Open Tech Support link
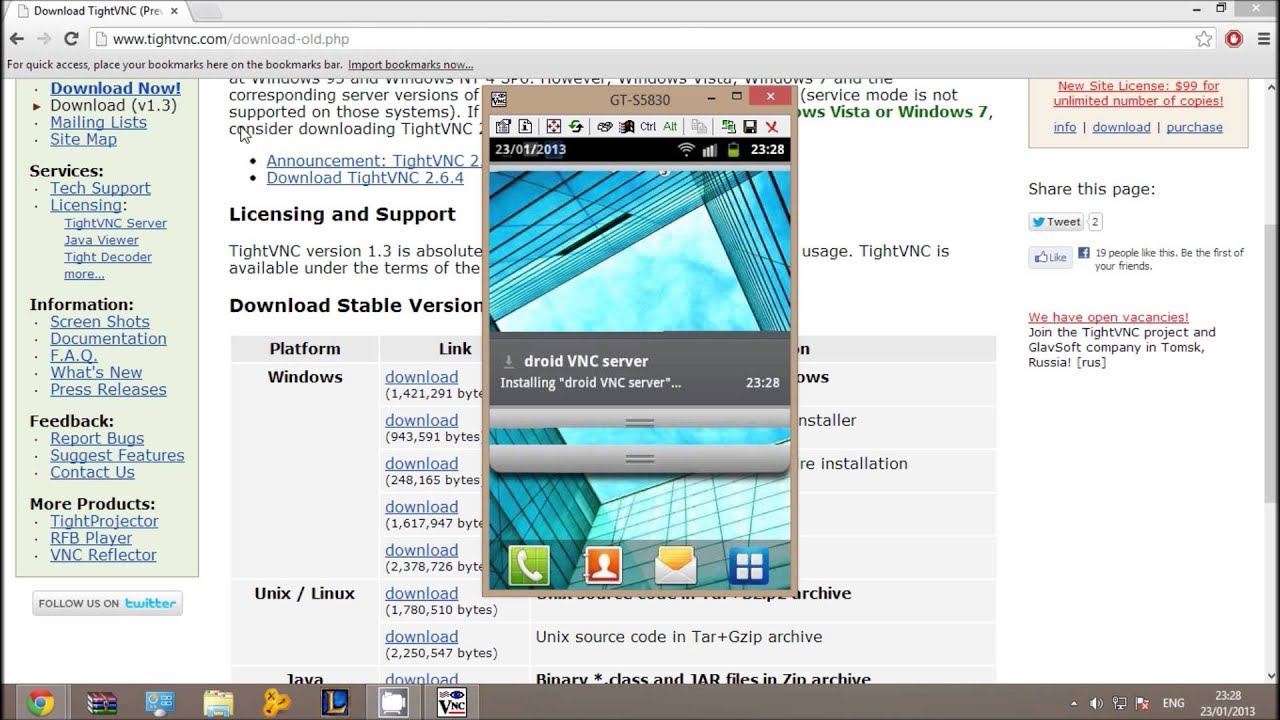 pos(100,188)
